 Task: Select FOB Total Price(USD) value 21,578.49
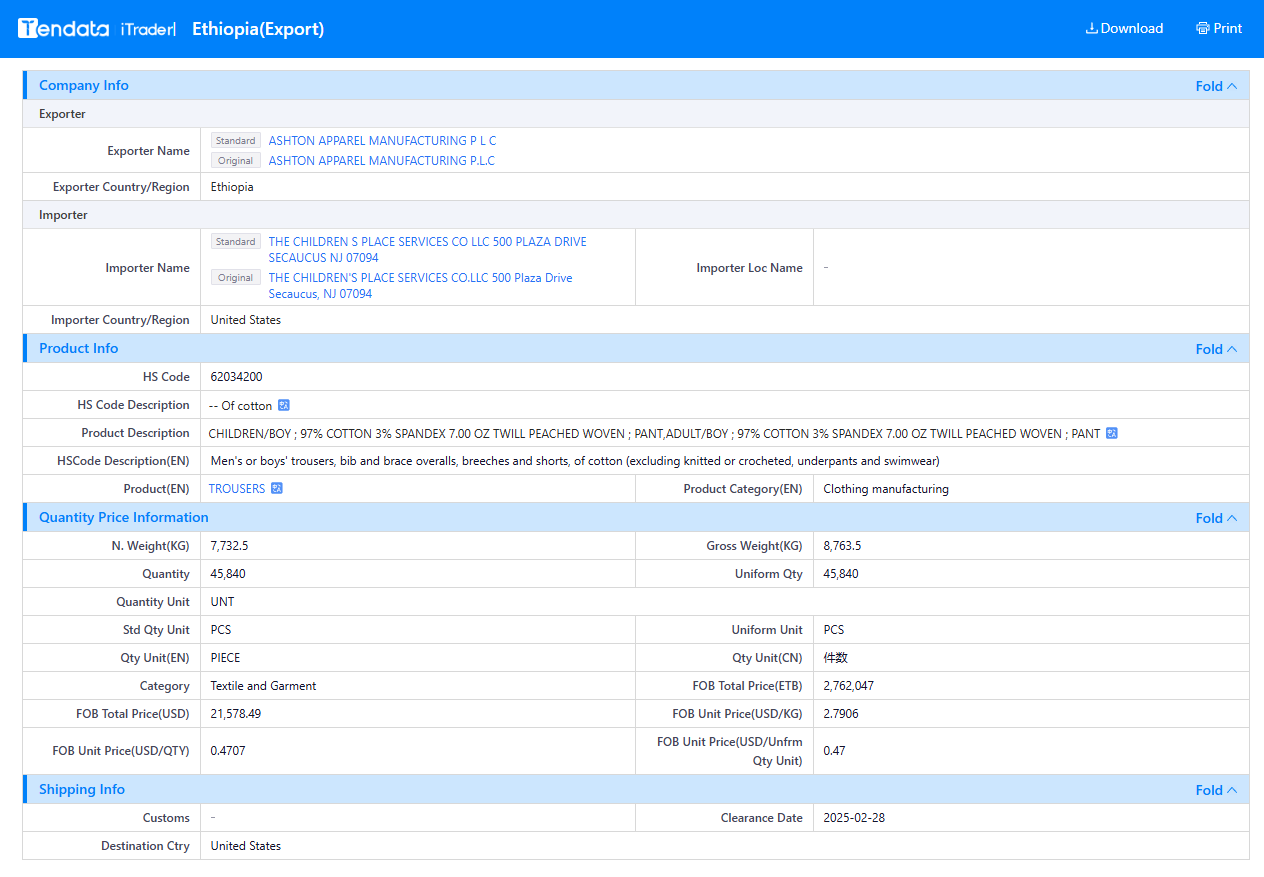click(x=236, y=714)
